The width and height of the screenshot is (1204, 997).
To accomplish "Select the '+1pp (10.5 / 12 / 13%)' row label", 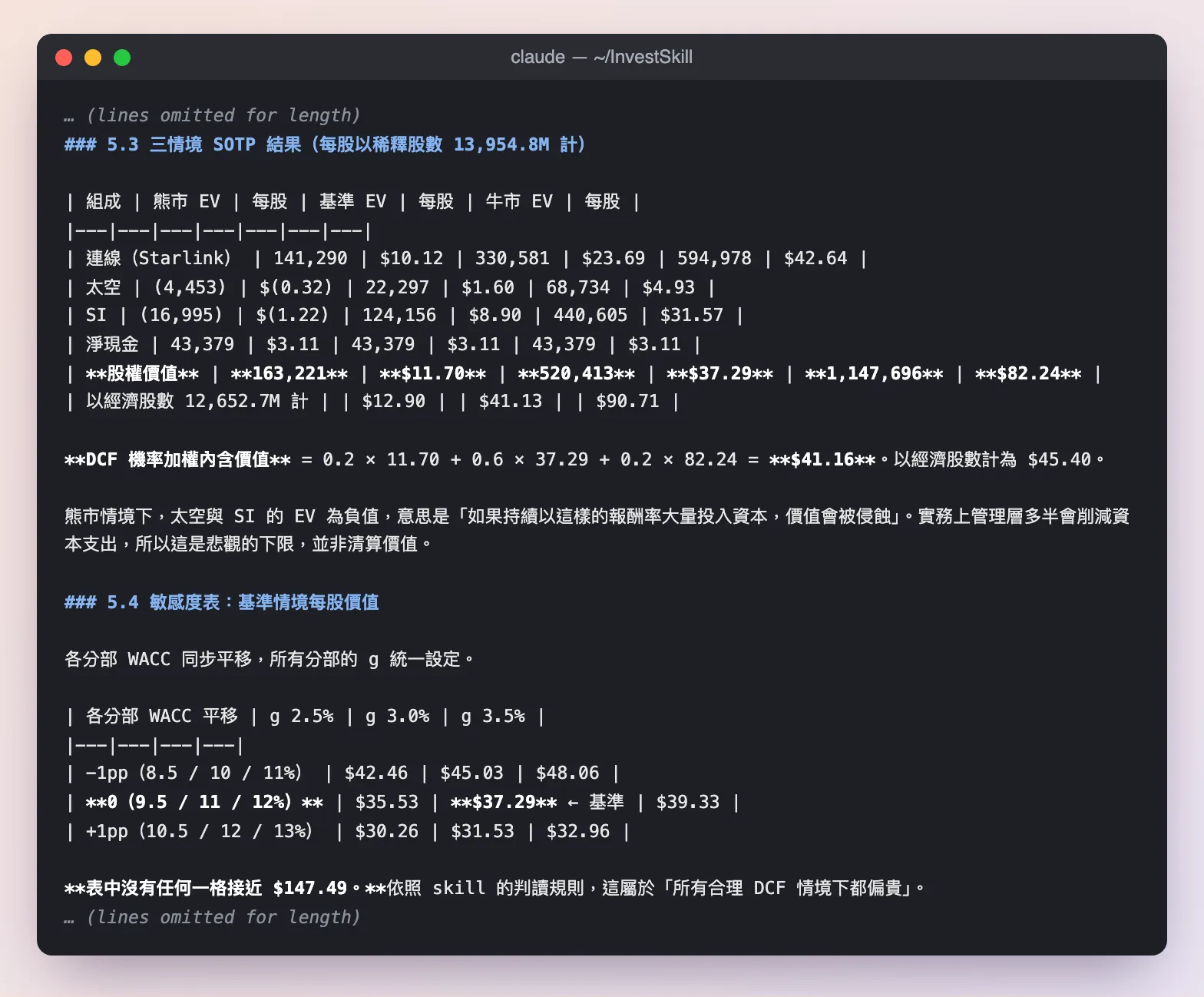I will pyautogui.click(x=199, y=831).
